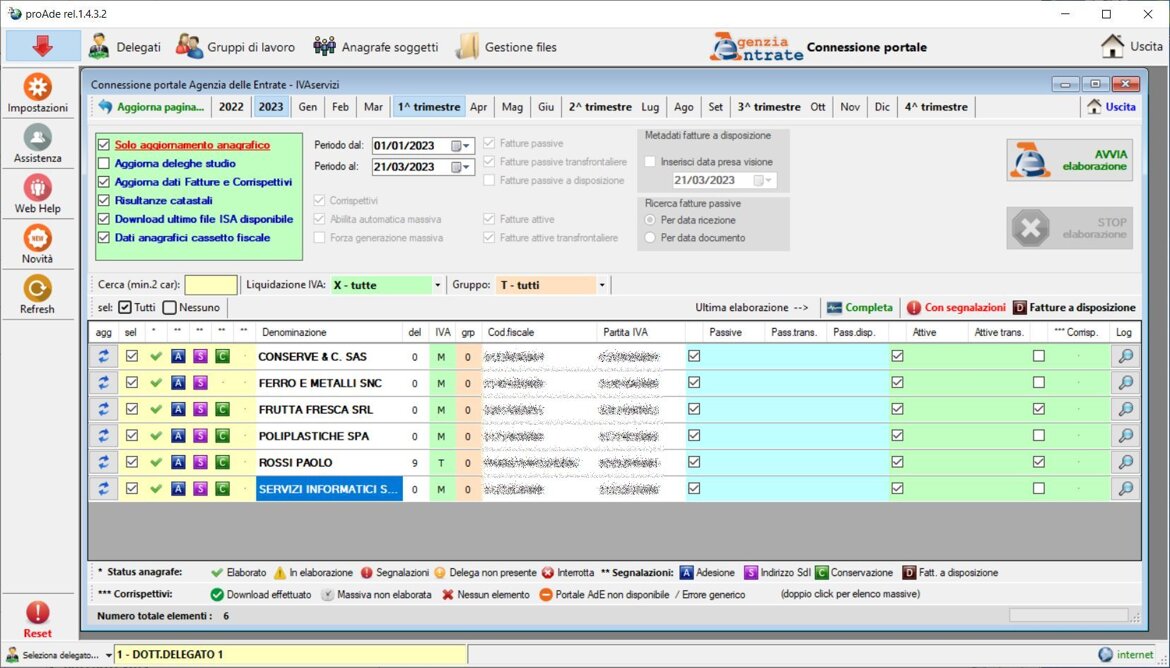Viewport: 1170px width, 668px height.
Task: Expand the Liquidazione IVA dropdown
Action: point(437,285)
